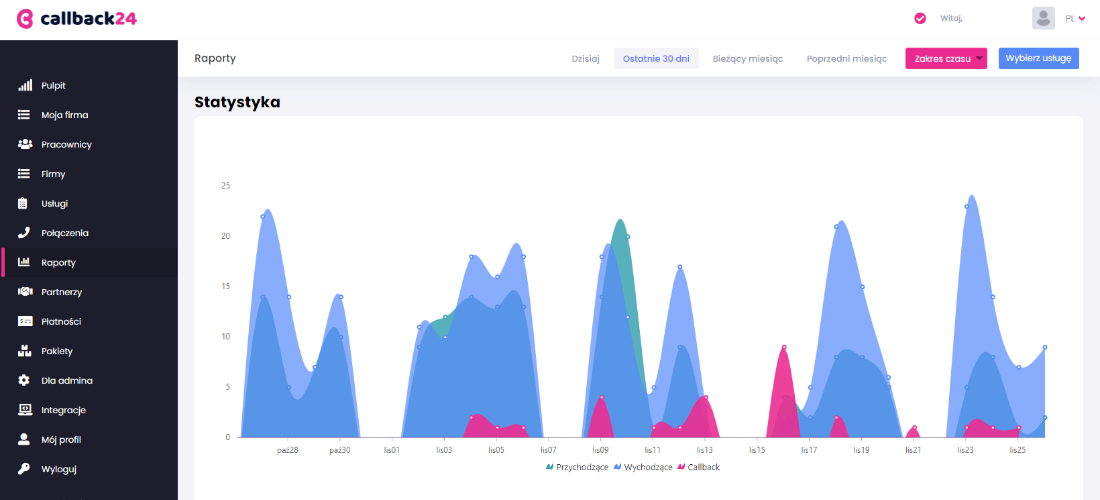Open Pracownicy via the people icon
The width and height of the screenshot is (1100, 500).
click(25, 145)
